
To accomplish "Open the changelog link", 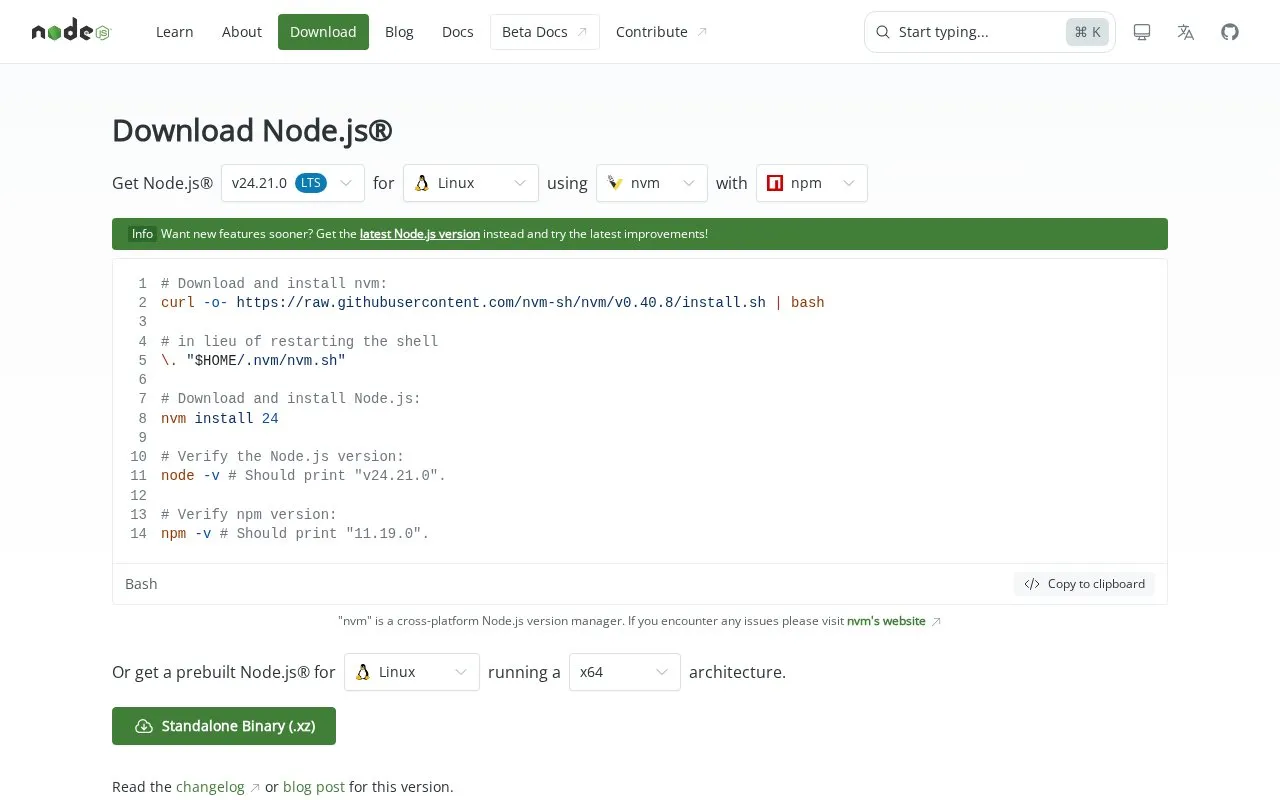I will [210, 787].
